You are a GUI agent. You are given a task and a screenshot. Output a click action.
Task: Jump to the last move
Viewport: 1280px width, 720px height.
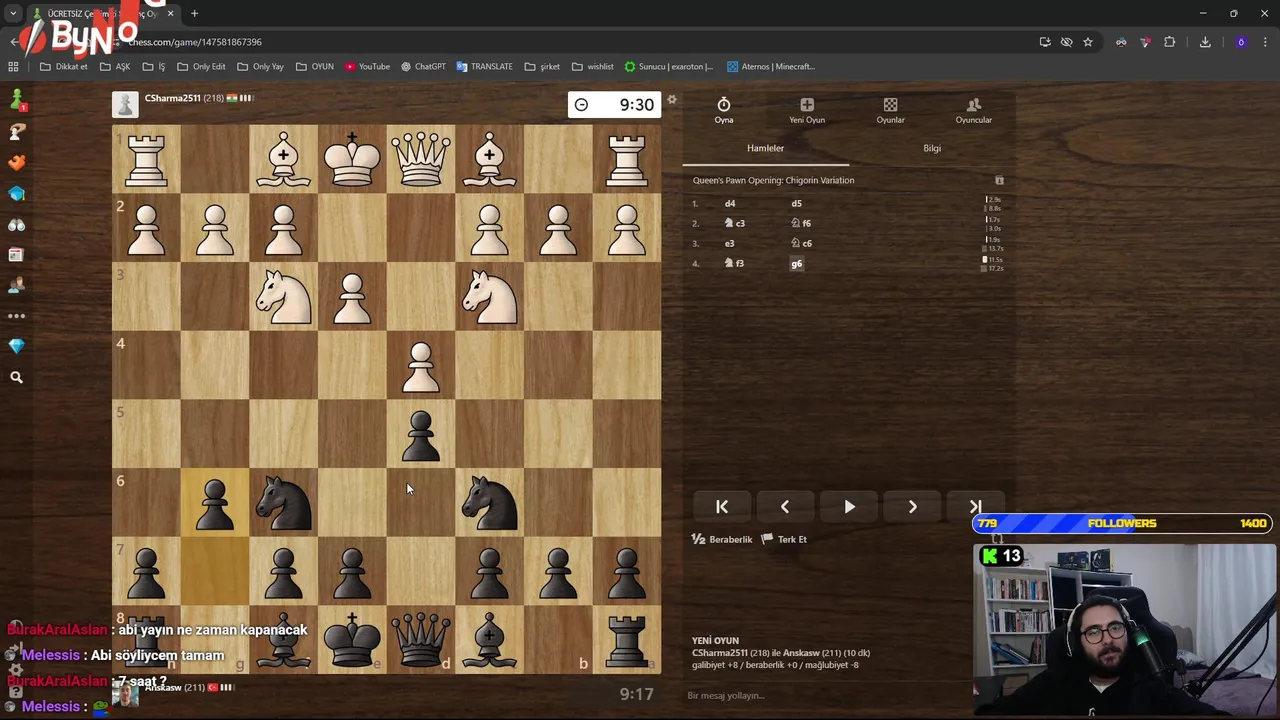975,507
